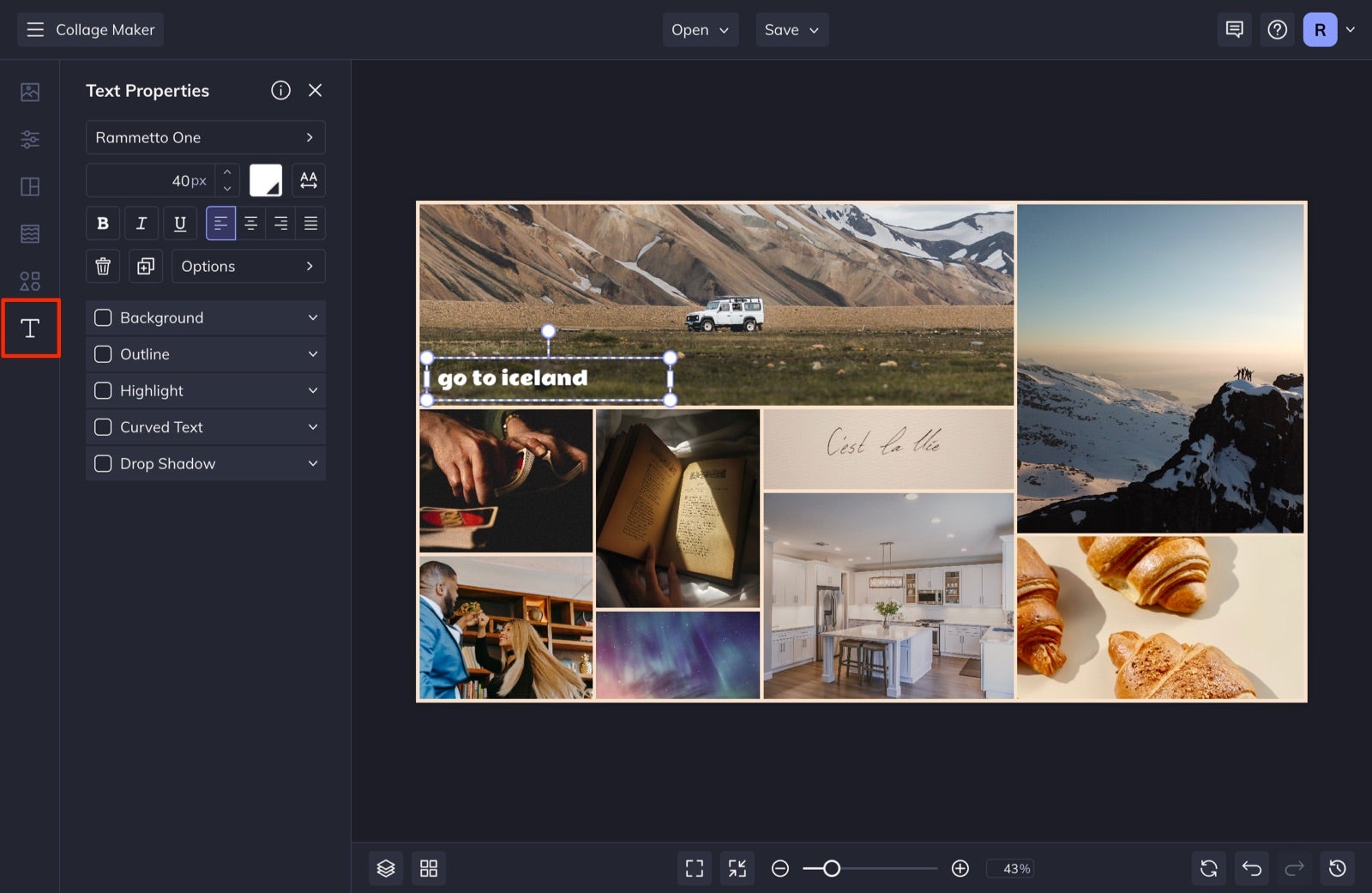
Task: Enable Drop Shadow on the text
Action: click(103, 463)
